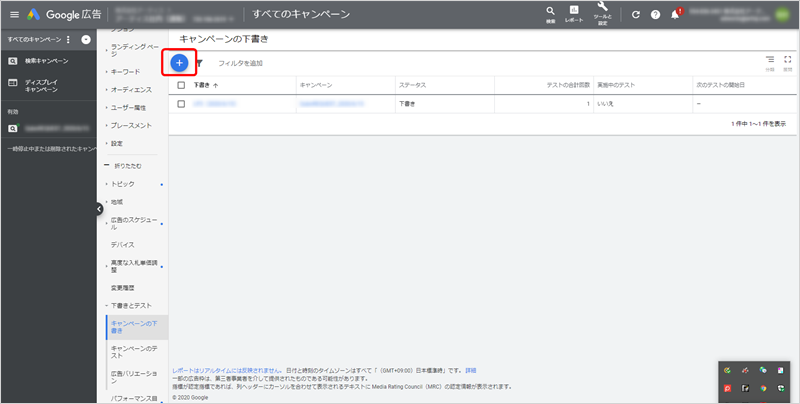Expand 設定 in navigation
This screenshot has height=404, width=800.
[117, 144]
